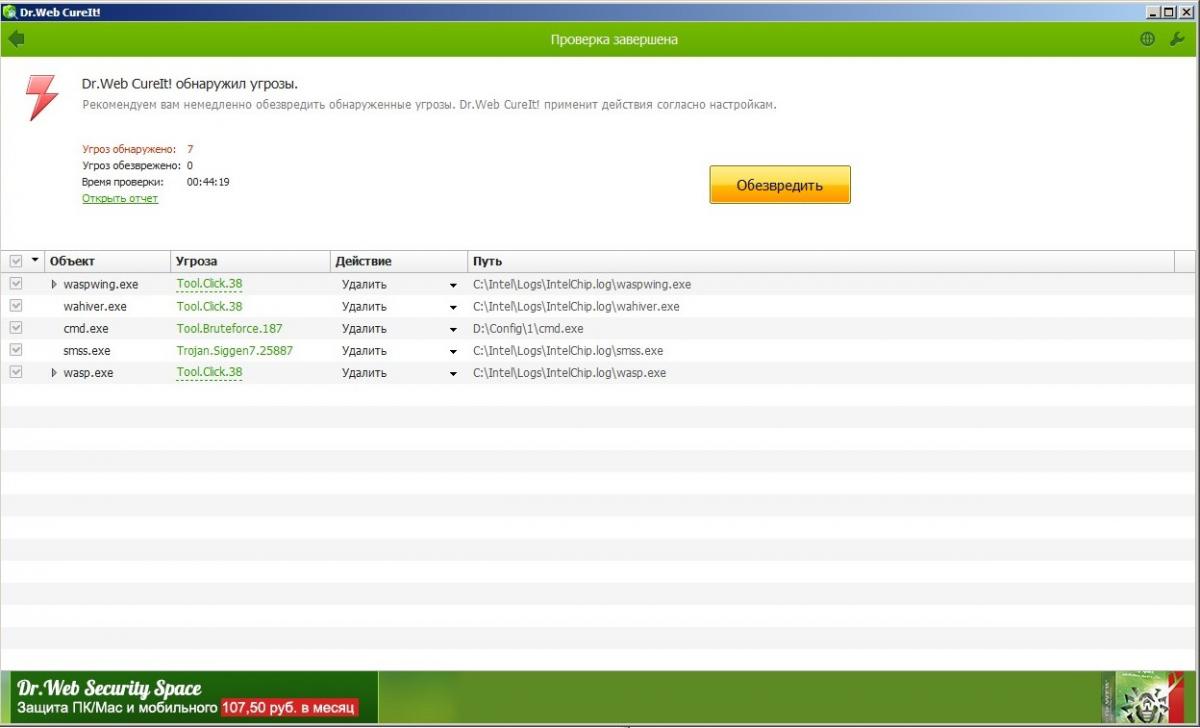Viewport: 1200px width, 728px height.
Task: Toggle checkbox for cmd.exe row
Action: tap(16, 328)
